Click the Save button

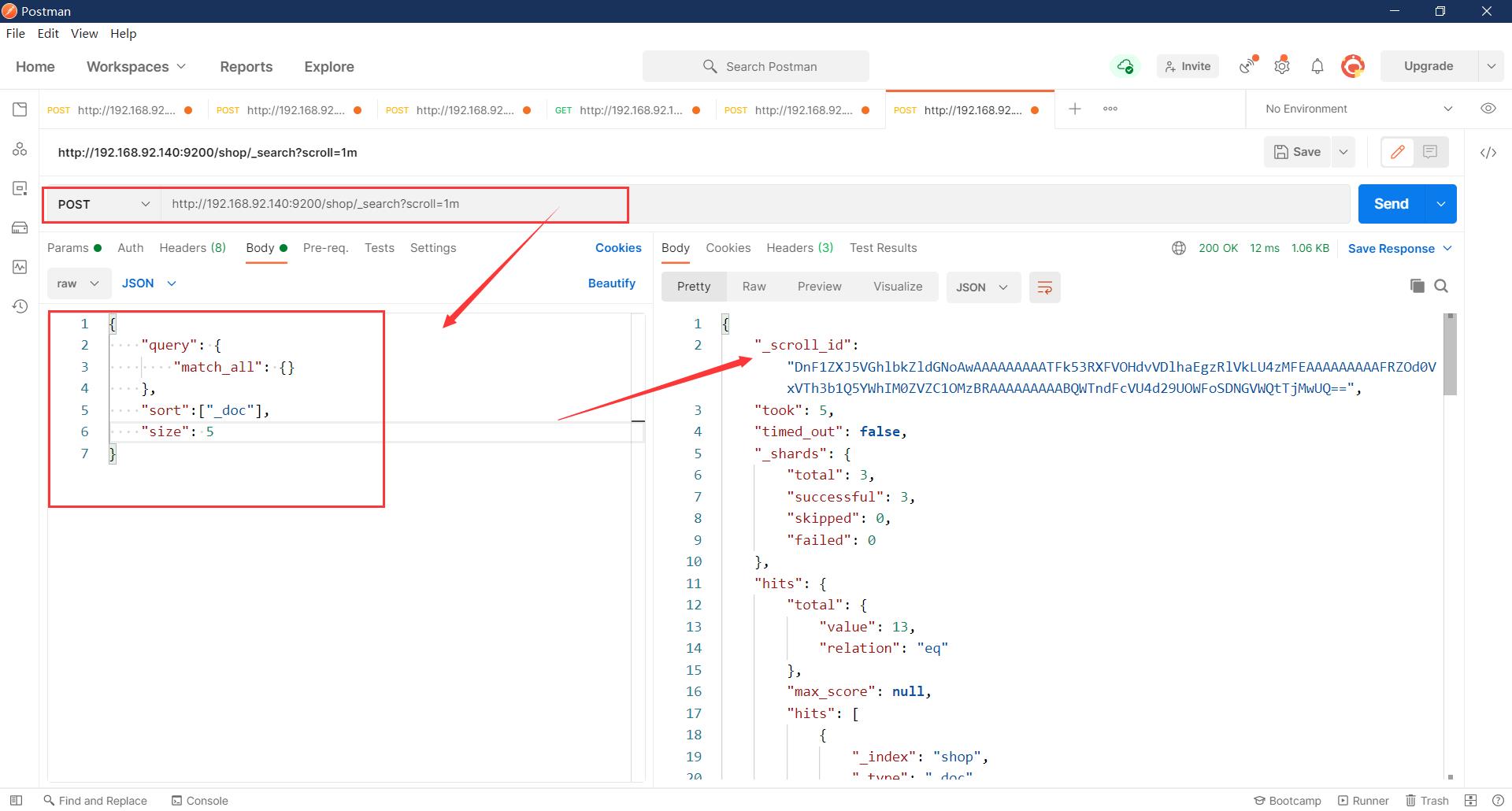tap(1297, 152)
